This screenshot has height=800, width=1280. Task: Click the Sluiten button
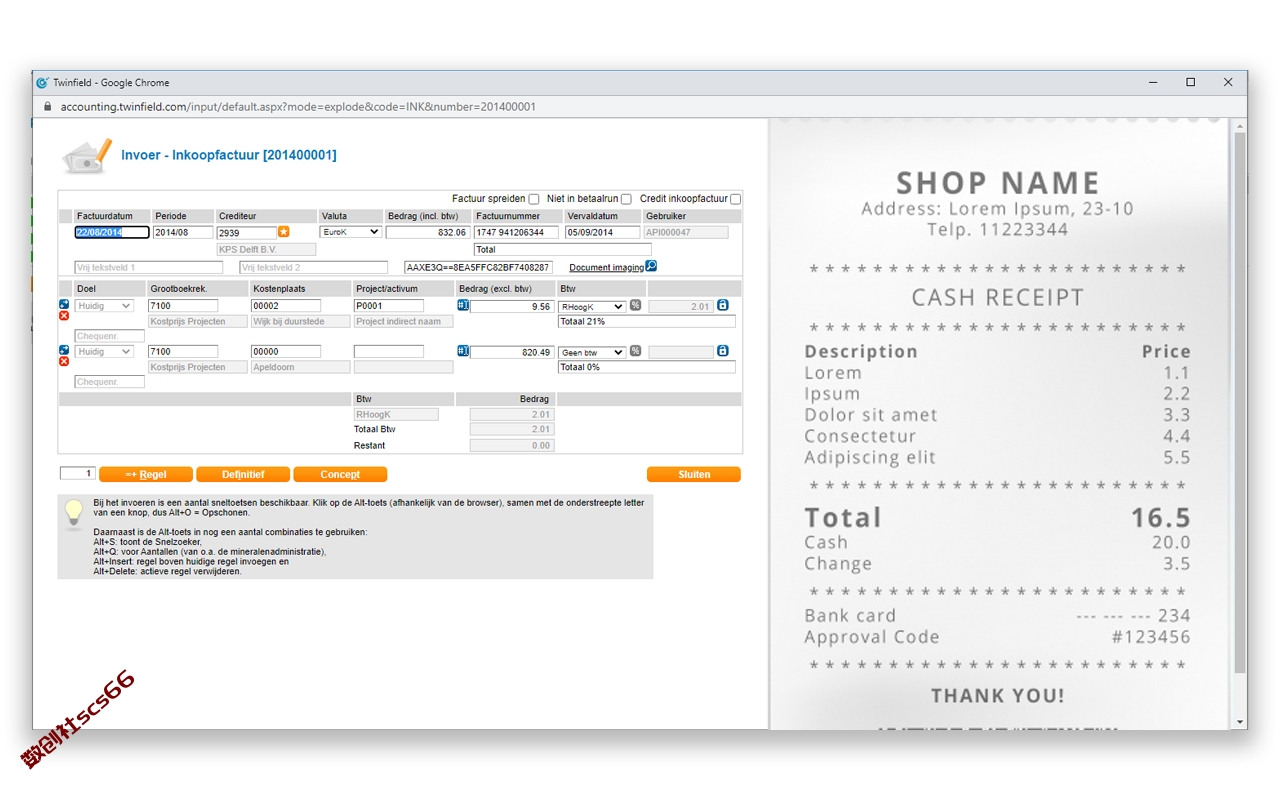[x=694, y=475]
